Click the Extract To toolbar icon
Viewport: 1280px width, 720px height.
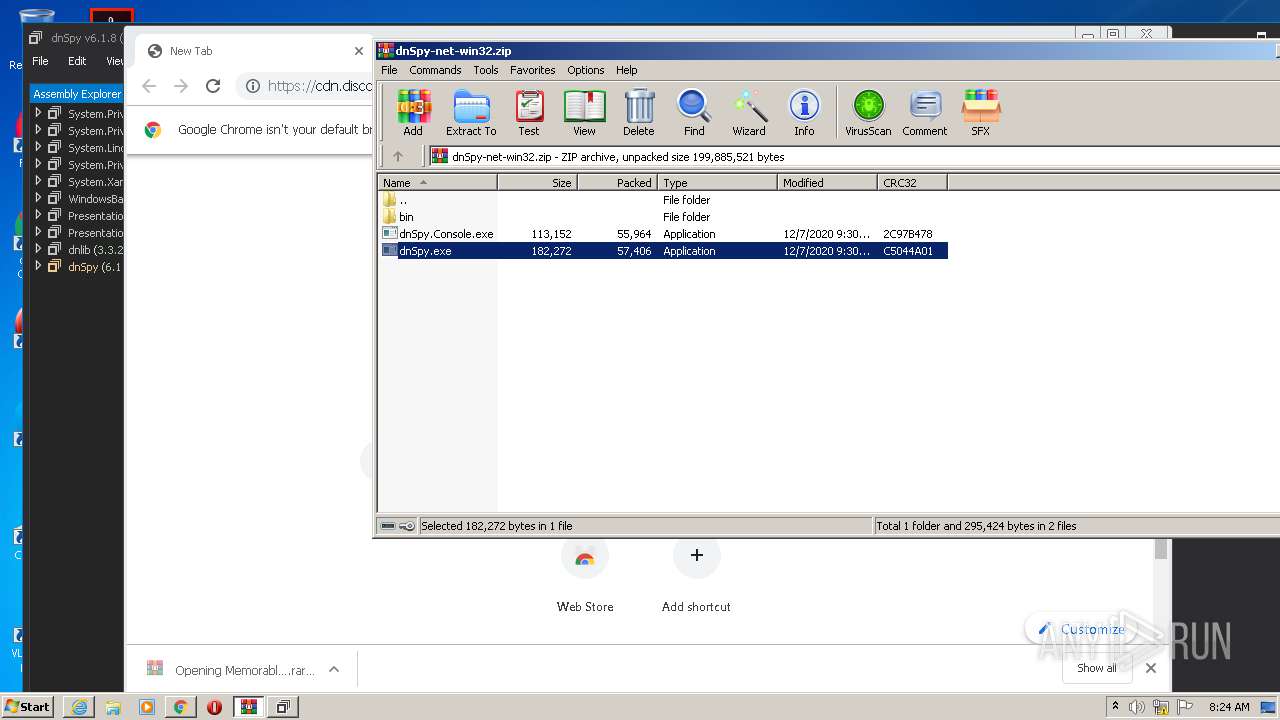pyautogui.click(x=471, y=112)
